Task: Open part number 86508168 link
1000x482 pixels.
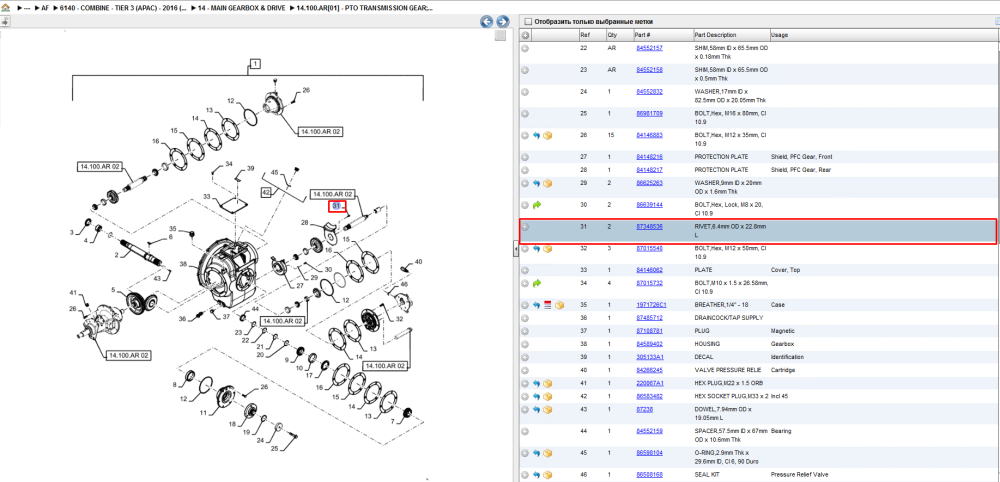Action: click(649, 474)
